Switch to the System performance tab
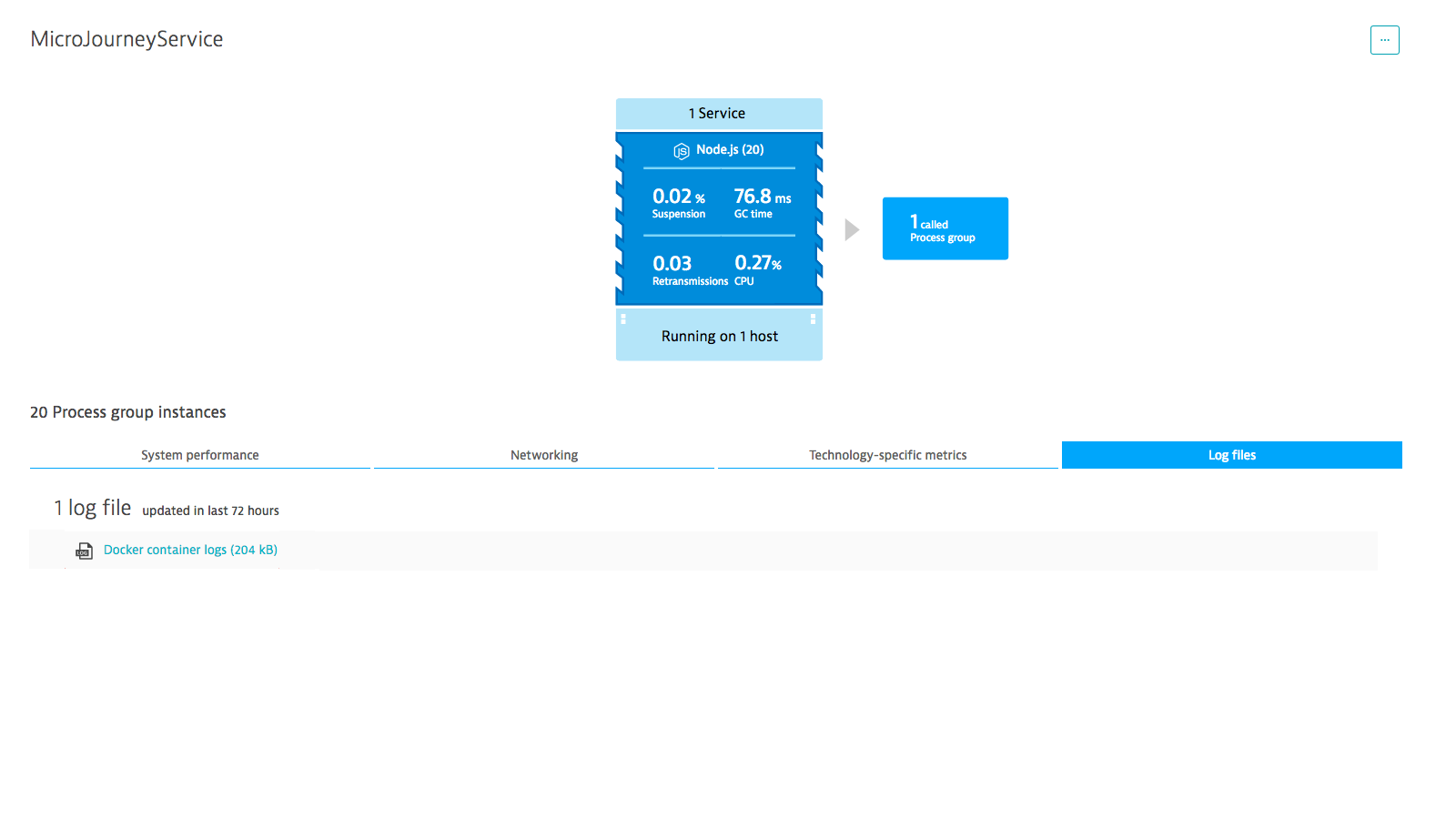This screenshot has height=819, width=1456. point(199,455)
